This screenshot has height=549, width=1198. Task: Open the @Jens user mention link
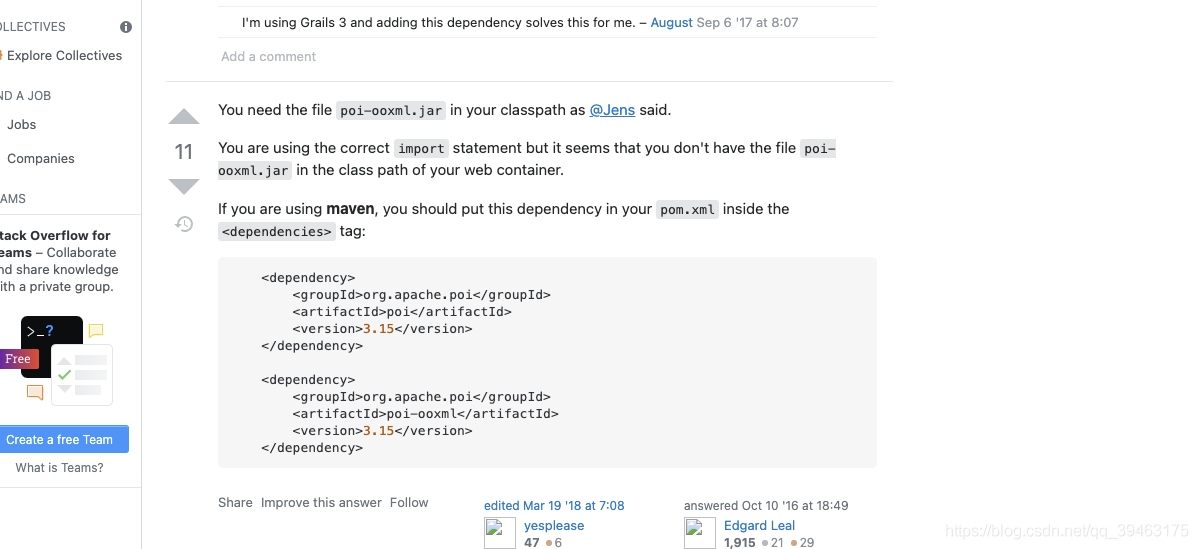[x=612, y=110]
